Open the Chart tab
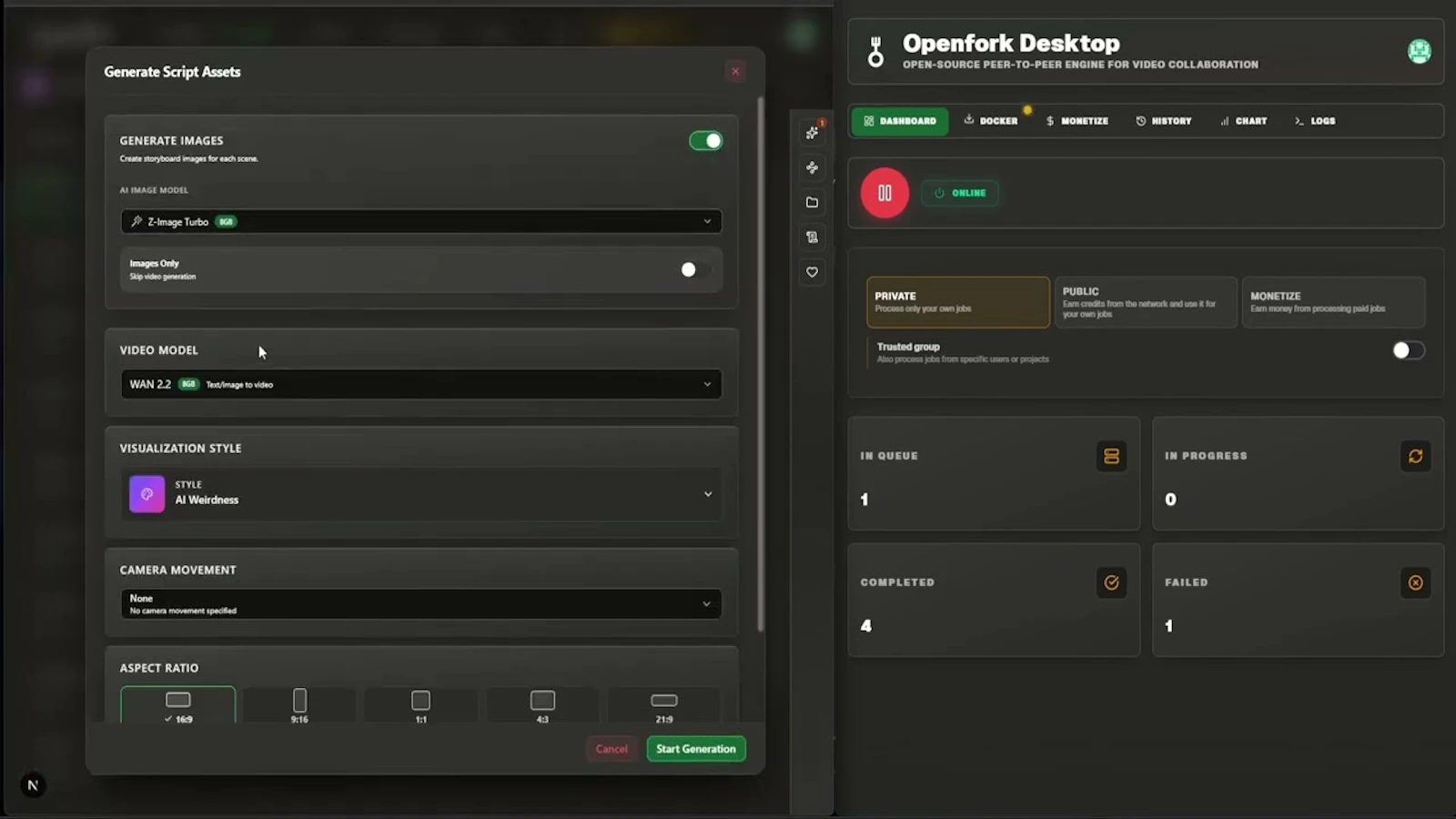The image size is (1456, 819). [1243, 121]
